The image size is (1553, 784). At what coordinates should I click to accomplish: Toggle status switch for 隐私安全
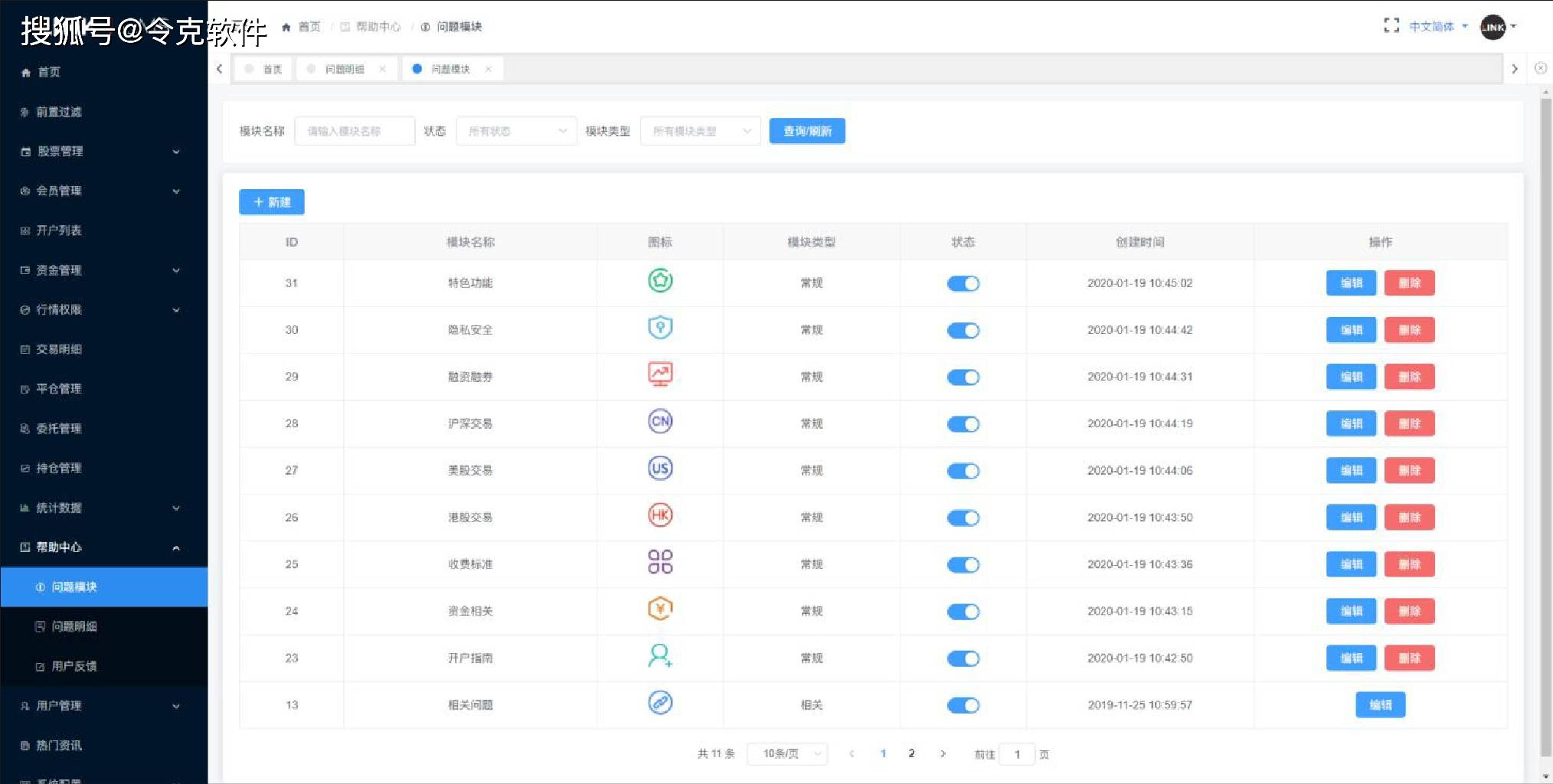[x=963, y=331]
